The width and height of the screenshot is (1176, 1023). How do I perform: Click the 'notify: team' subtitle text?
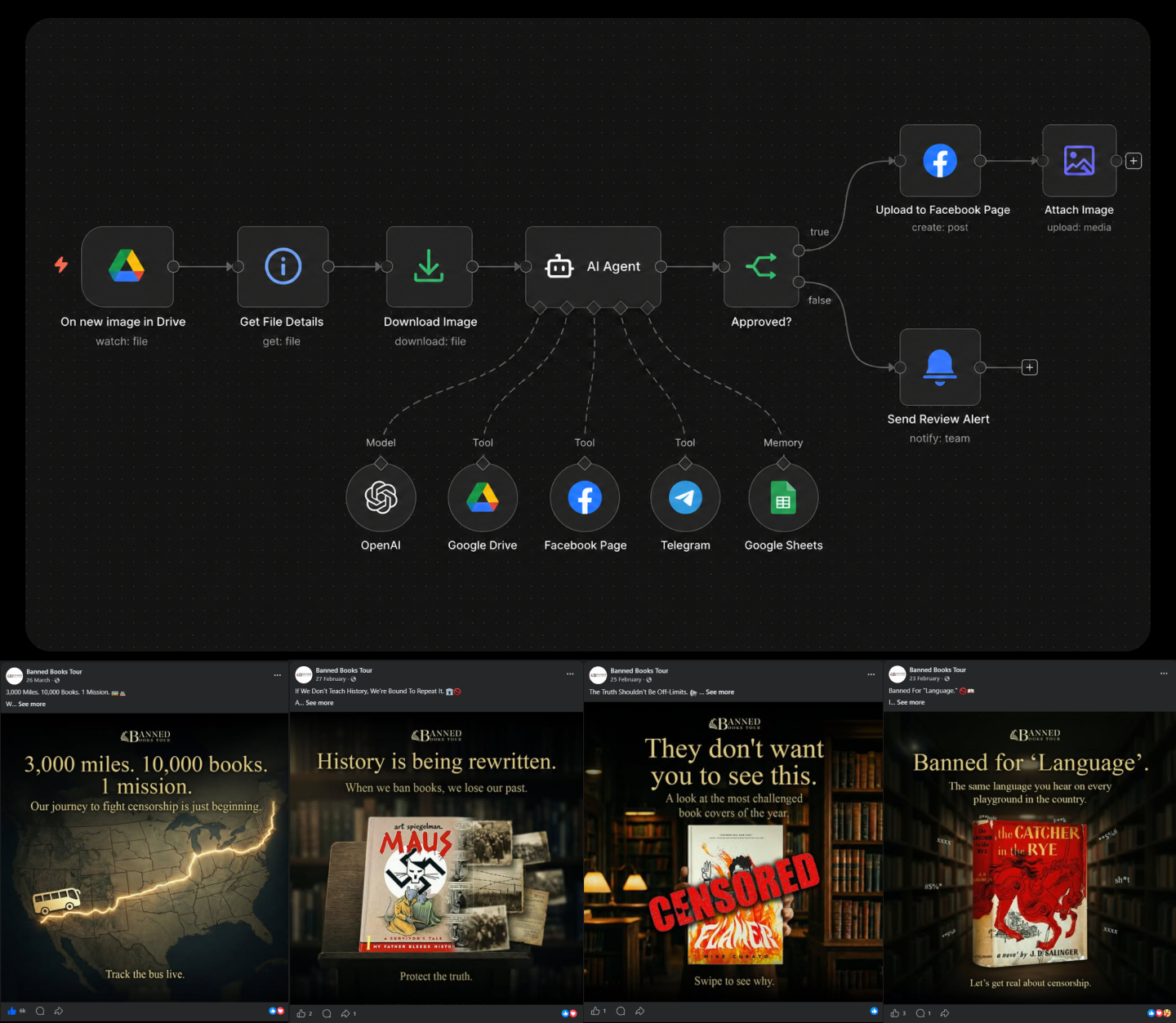tap(940, 438)
